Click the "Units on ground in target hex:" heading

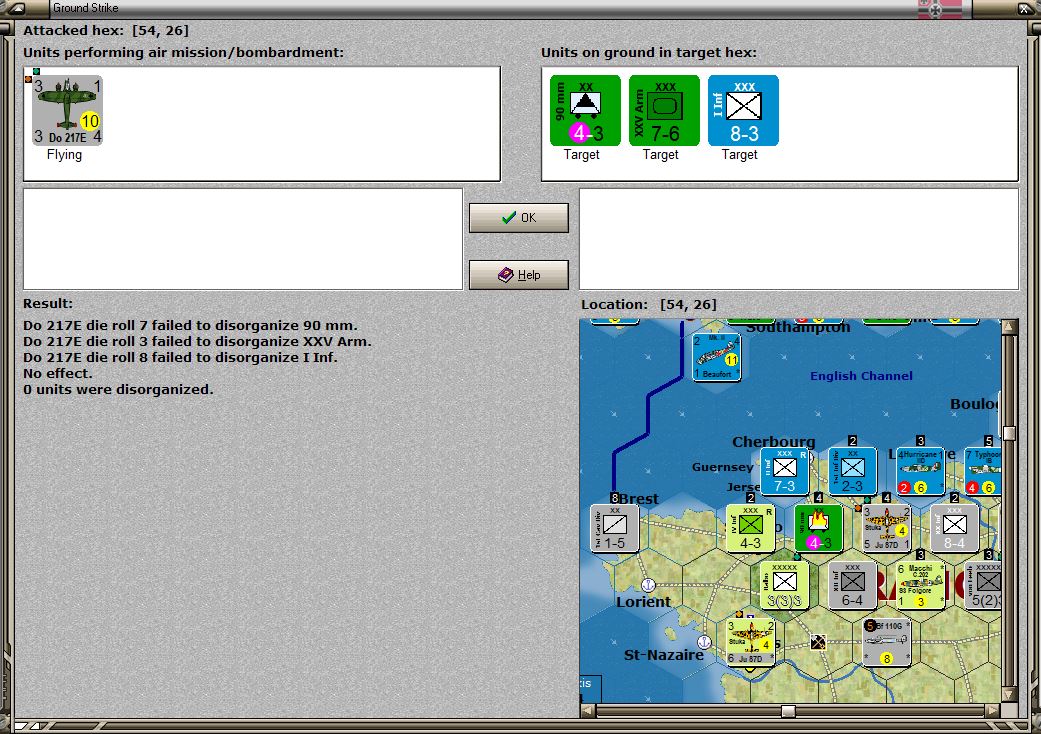[649, 52]
